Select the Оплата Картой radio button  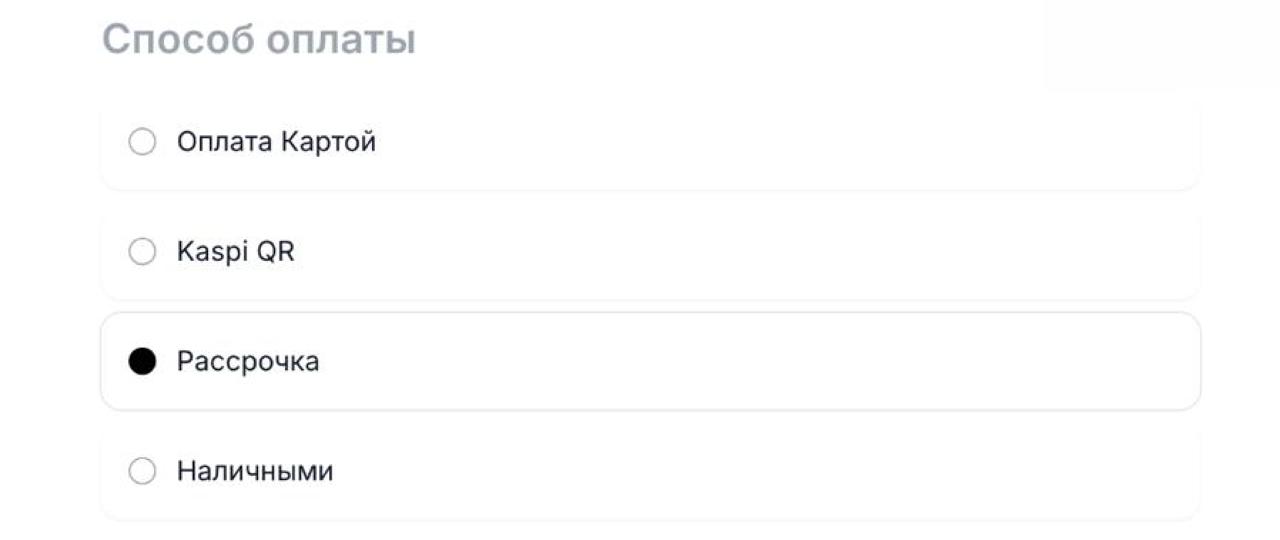[x=143, y=142]
